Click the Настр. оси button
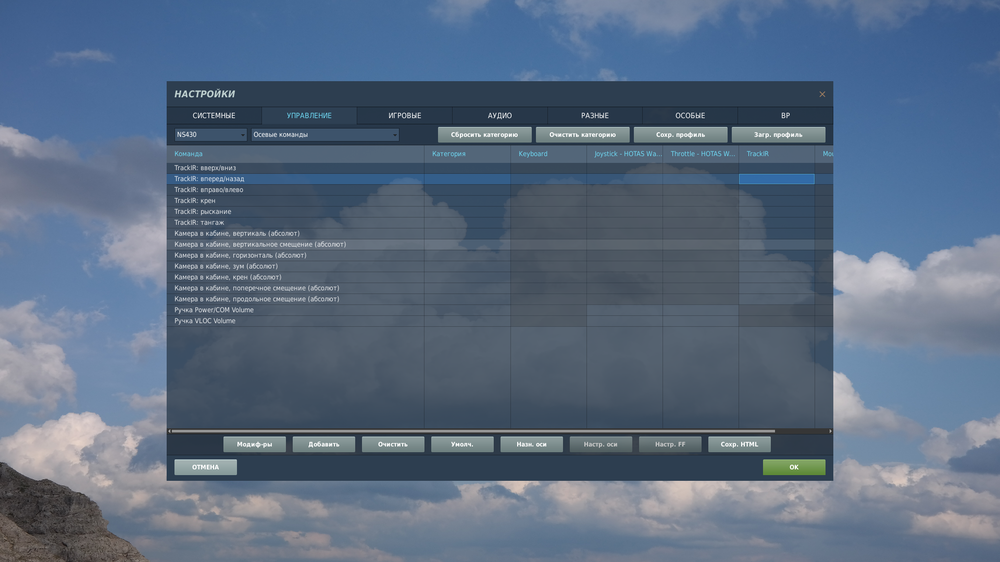Image resolution: width=1000 pixels, height=562 pixels. coord(601,444)
